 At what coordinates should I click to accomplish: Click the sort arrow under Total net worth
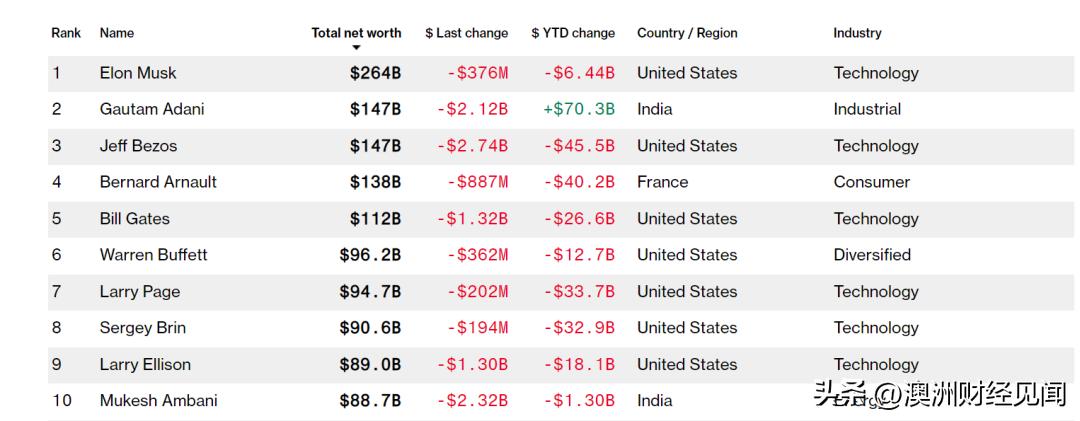pyautogui.click(x=356, y=48)
